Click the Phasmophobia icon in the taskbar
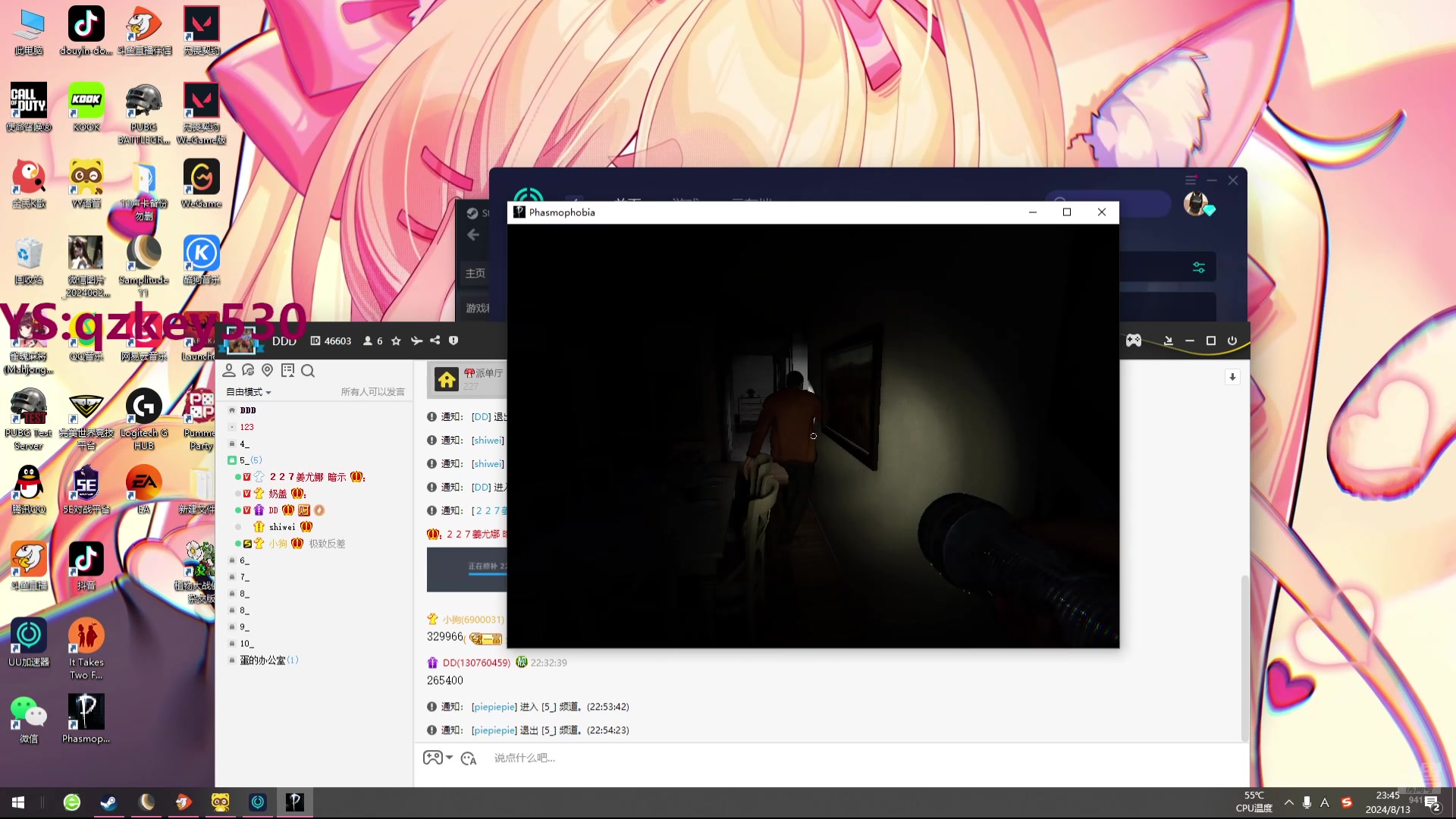 coord(295,802)
